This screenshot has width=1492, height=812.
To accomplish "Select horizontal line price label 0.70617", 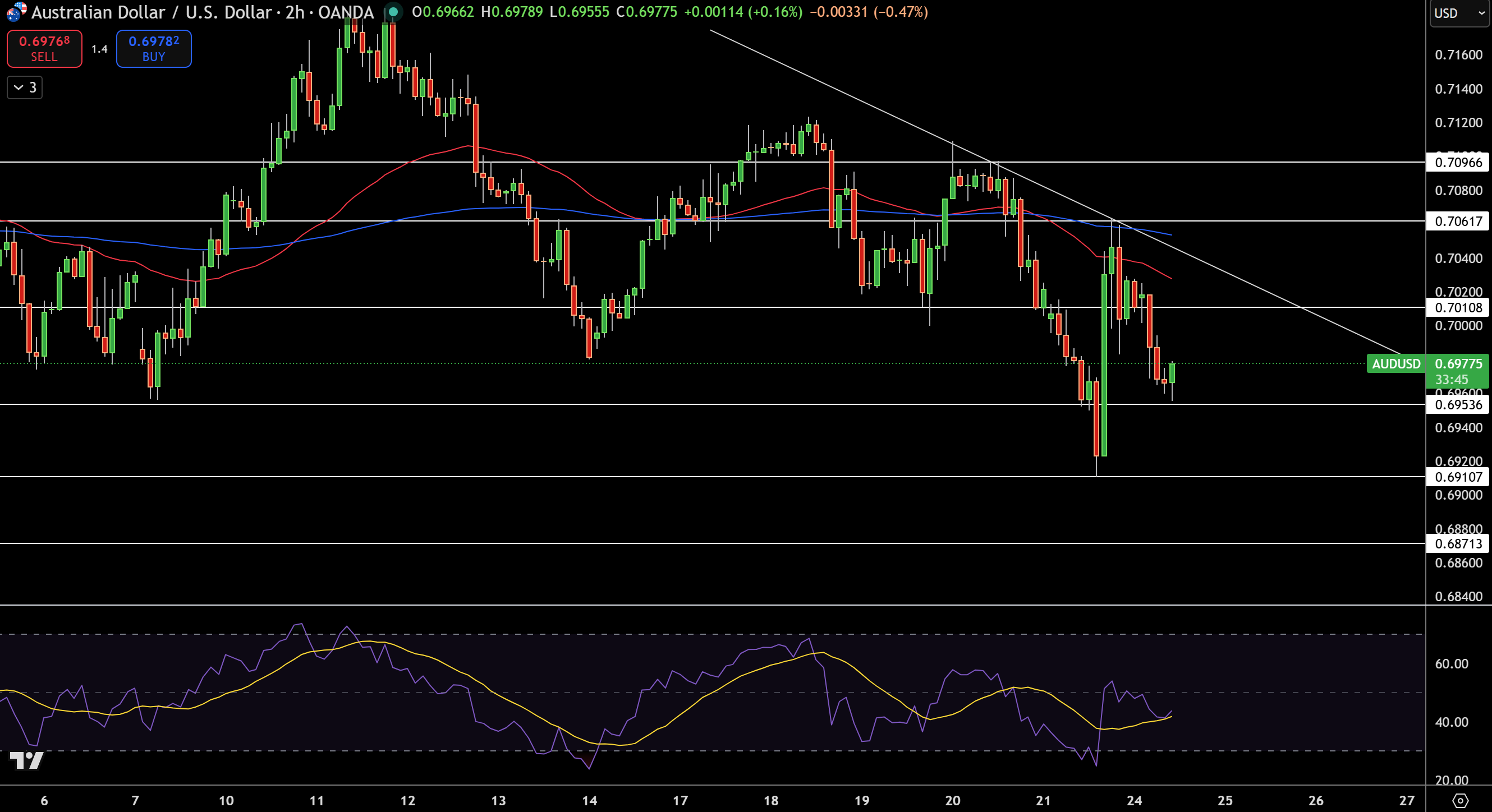I will click(1458, 221).
